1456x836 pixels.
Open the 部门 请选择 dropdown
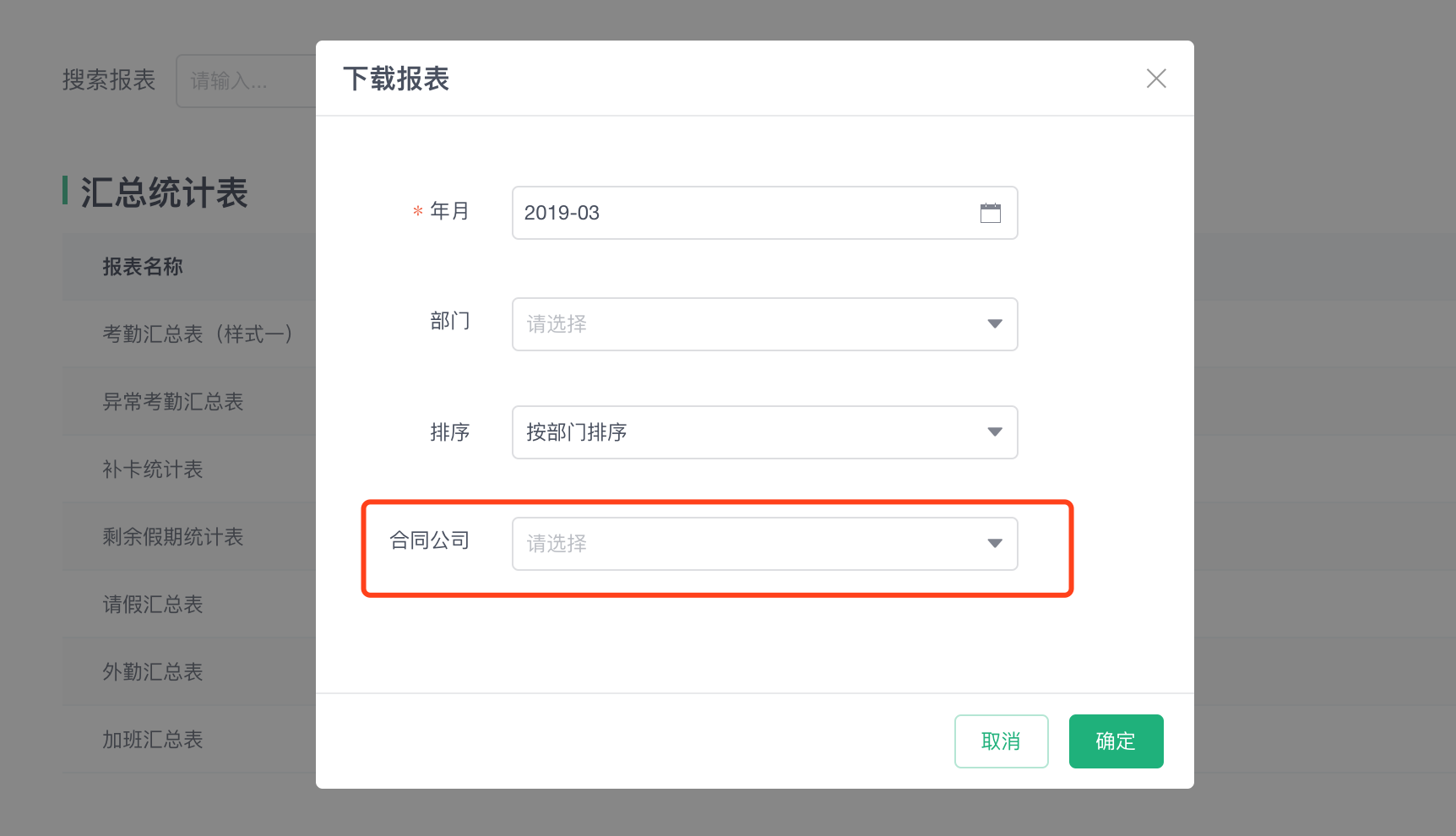point(764,324)
